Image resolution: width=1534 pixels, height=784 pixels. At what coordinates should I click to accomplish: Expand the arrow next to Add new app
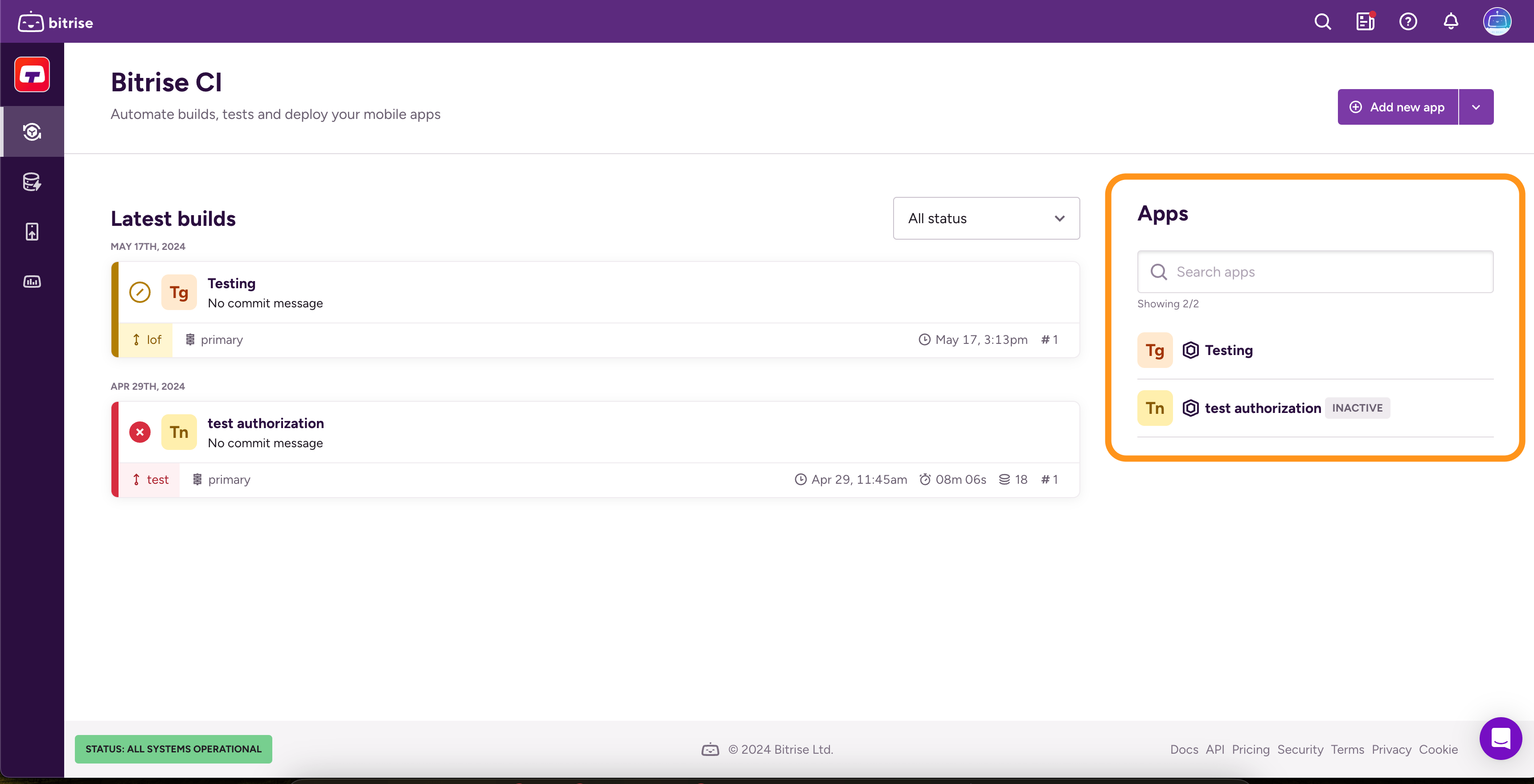click(1476, 107)
